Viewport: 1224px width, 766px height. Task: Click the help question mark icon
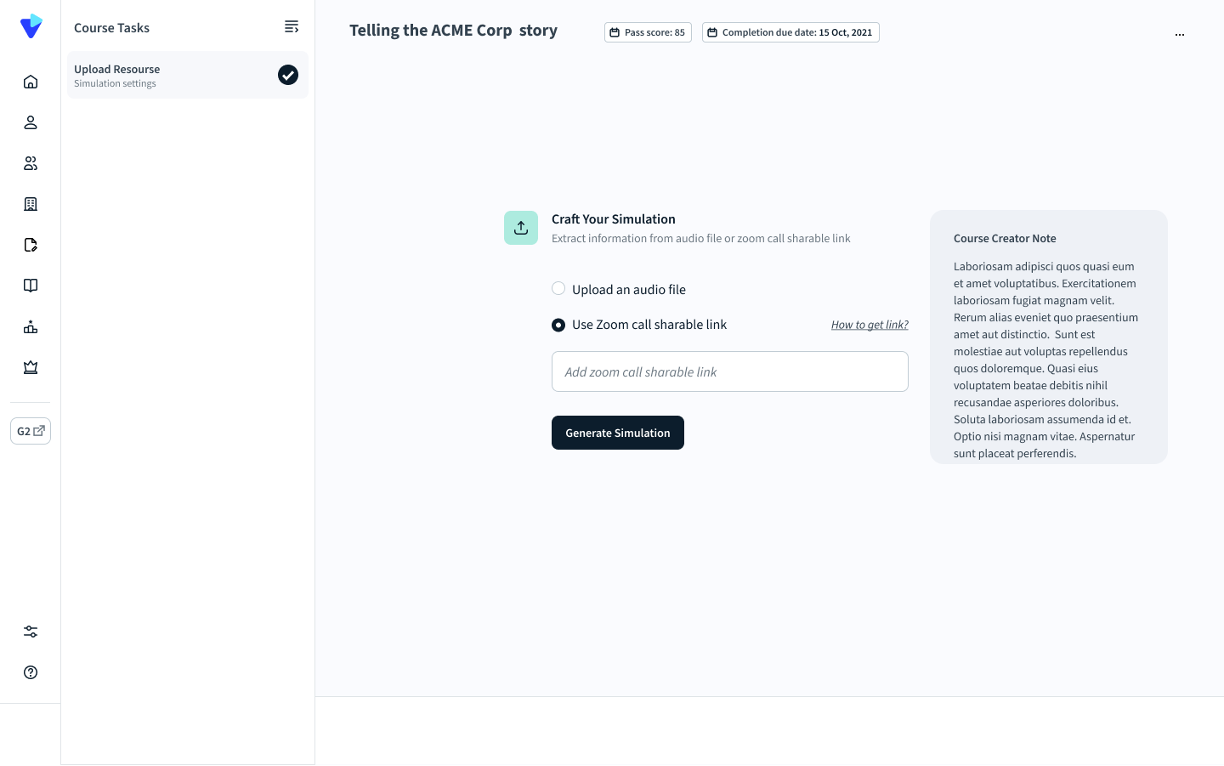point(31,673)
